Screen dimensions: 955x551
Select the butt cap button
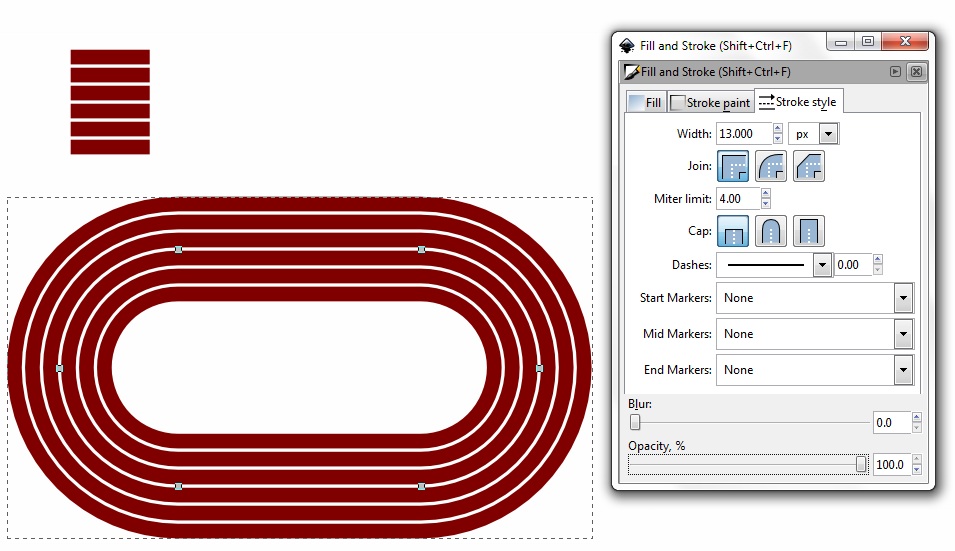click(733, 231)
